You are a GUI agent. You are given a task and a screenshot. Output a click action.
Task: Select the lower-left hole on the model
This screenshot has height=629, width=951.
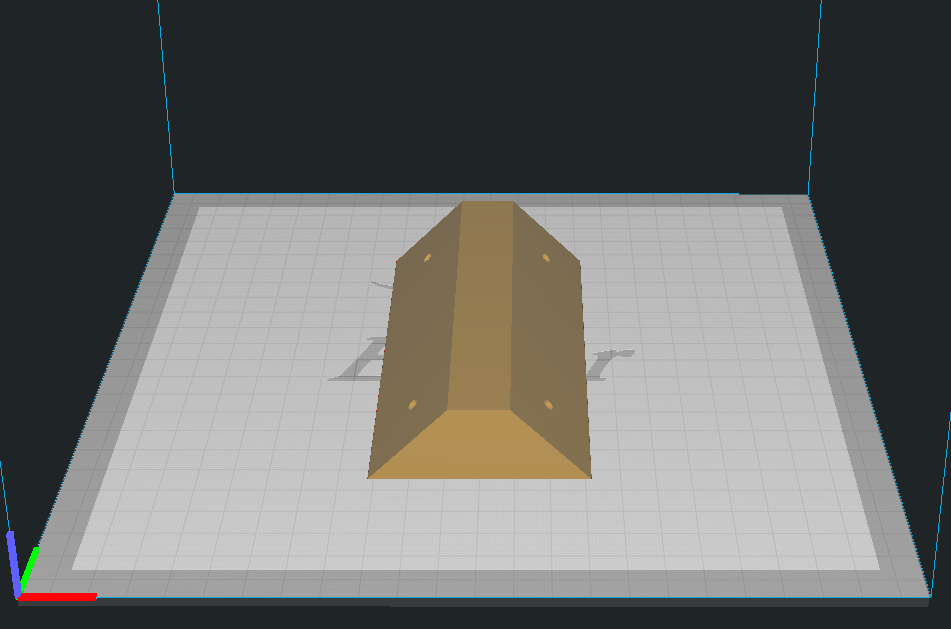(412, 404)
